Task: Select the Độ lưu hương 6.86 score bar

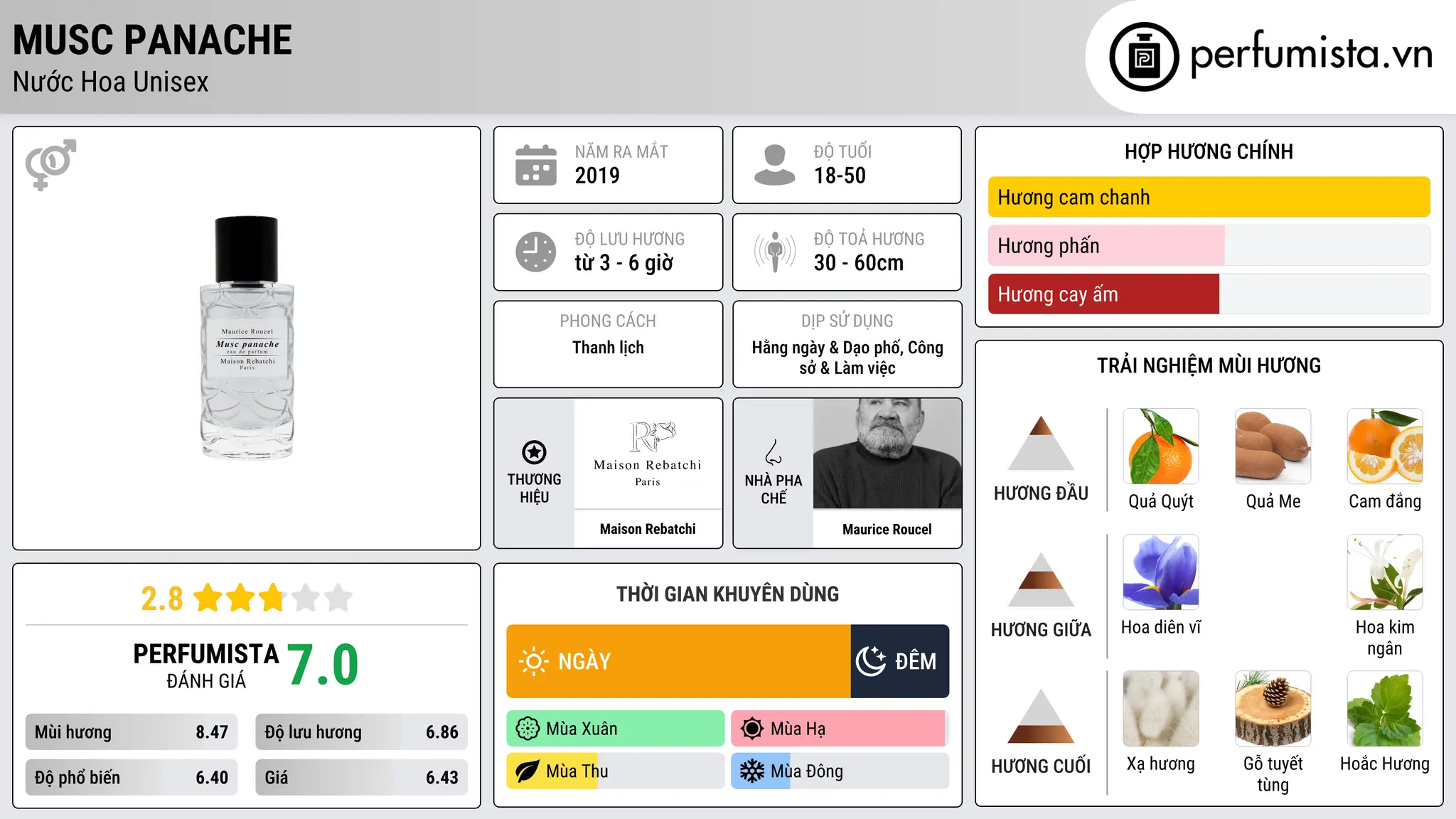Action: 361,732
